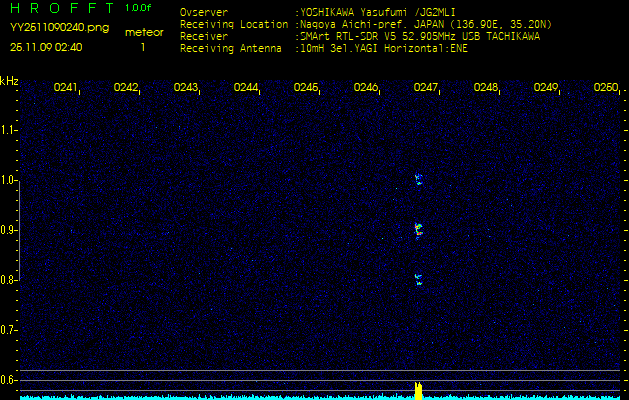629x400 pixels.
Task: Click the 0246 time marker
Action: pos(365,87)
